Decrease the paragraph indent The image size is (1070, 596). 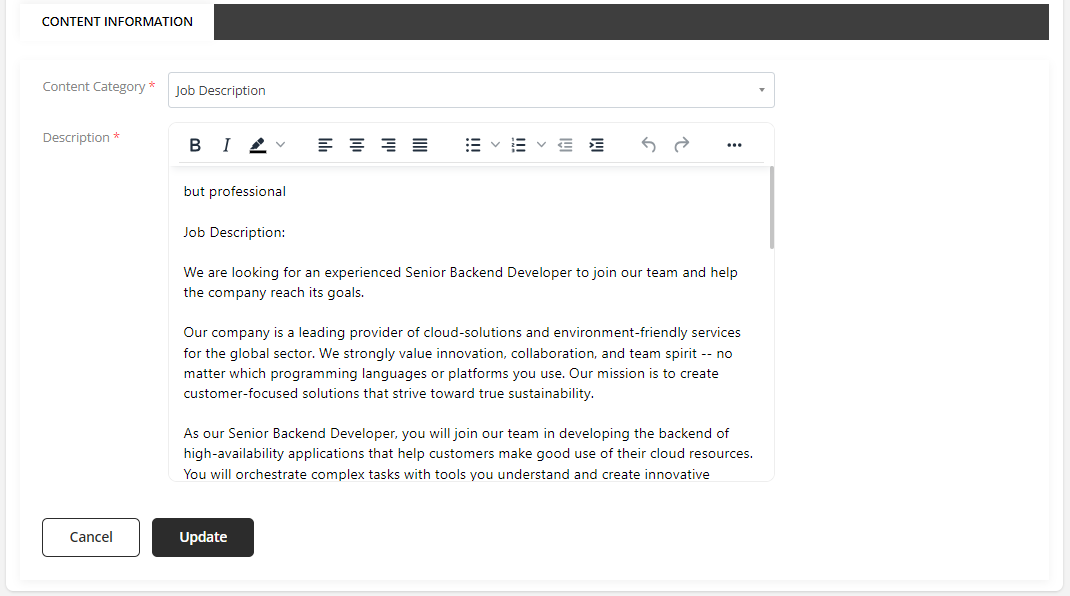point(565,145)
